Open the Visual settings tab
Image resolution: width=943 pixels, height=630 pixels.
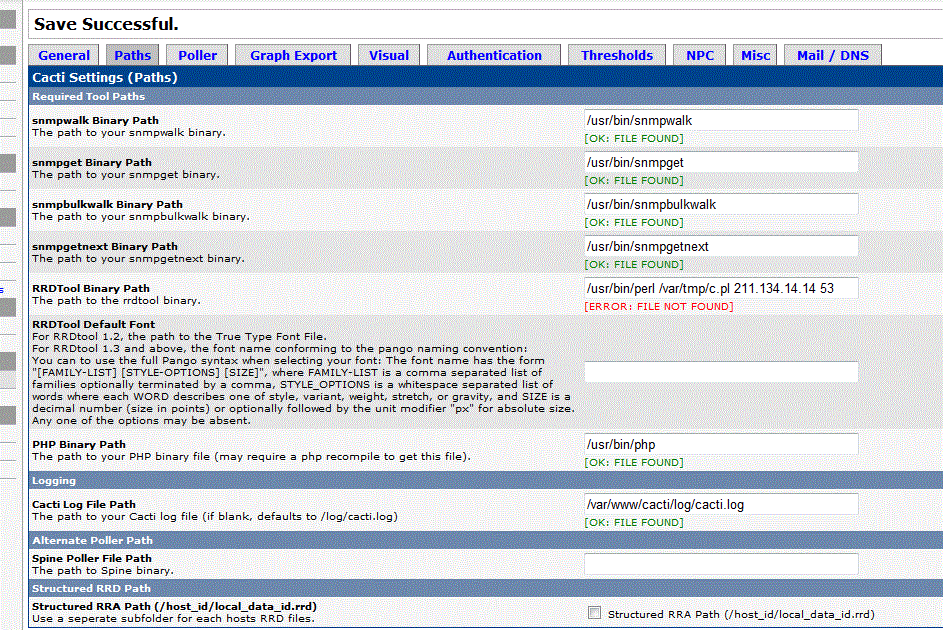[x=389, y=55]
